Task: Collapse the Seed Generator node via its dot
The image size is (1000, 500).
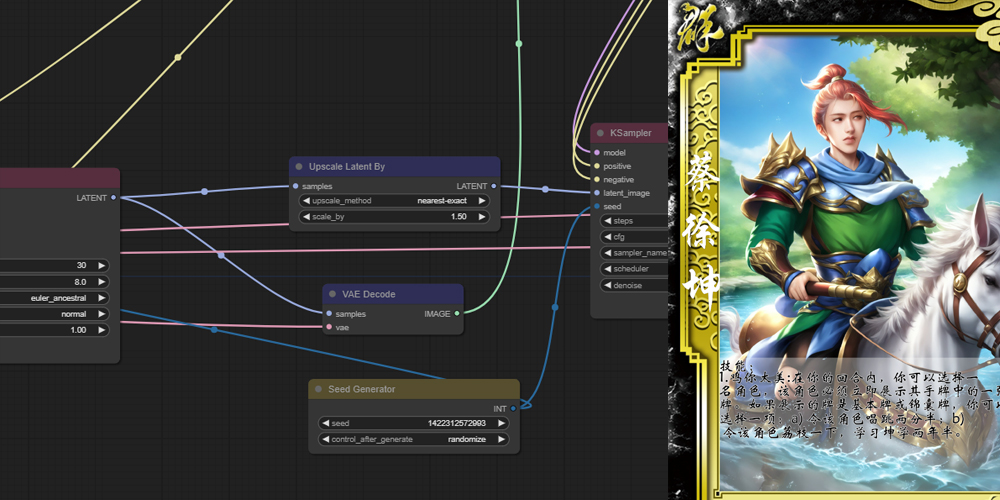Action: click(x=318, y=389)
